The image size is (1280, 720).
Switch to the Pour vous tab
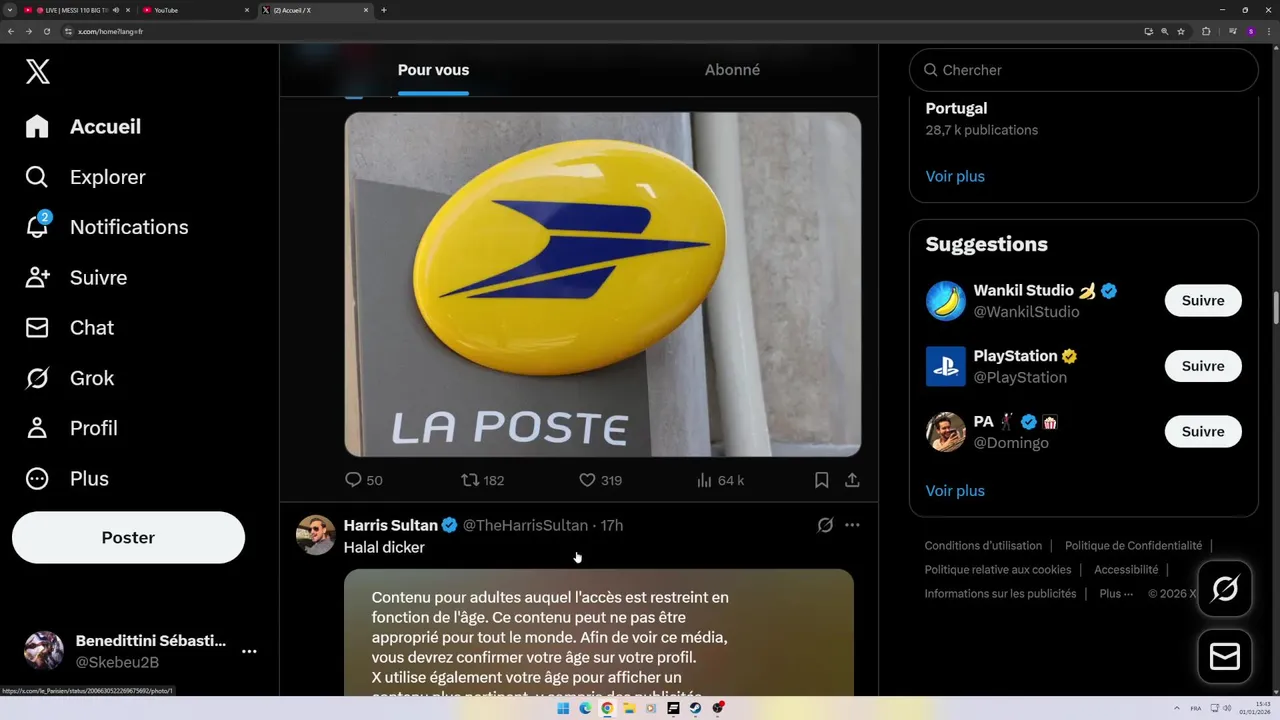[433, 70]
